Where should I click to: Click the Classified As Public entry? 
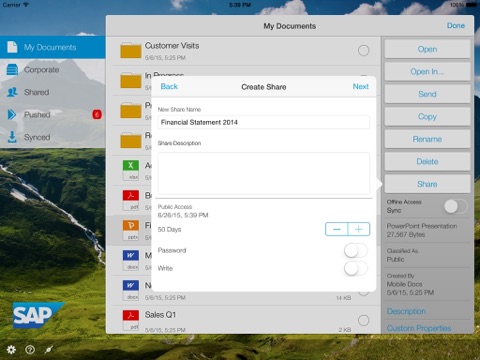pyautogui.click(x=402, y=255)
